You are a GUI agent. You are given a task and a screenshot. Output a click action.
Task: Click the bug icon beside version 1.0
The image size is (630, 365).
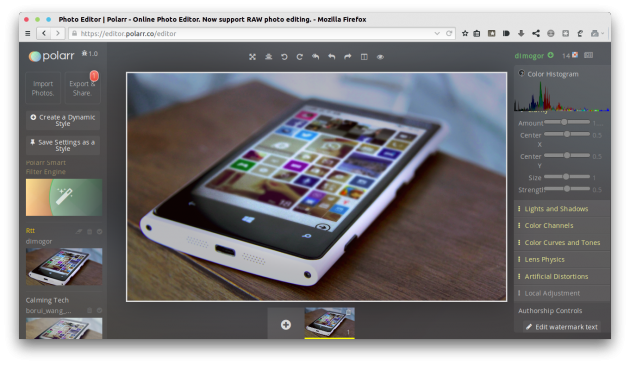point(84,53)
